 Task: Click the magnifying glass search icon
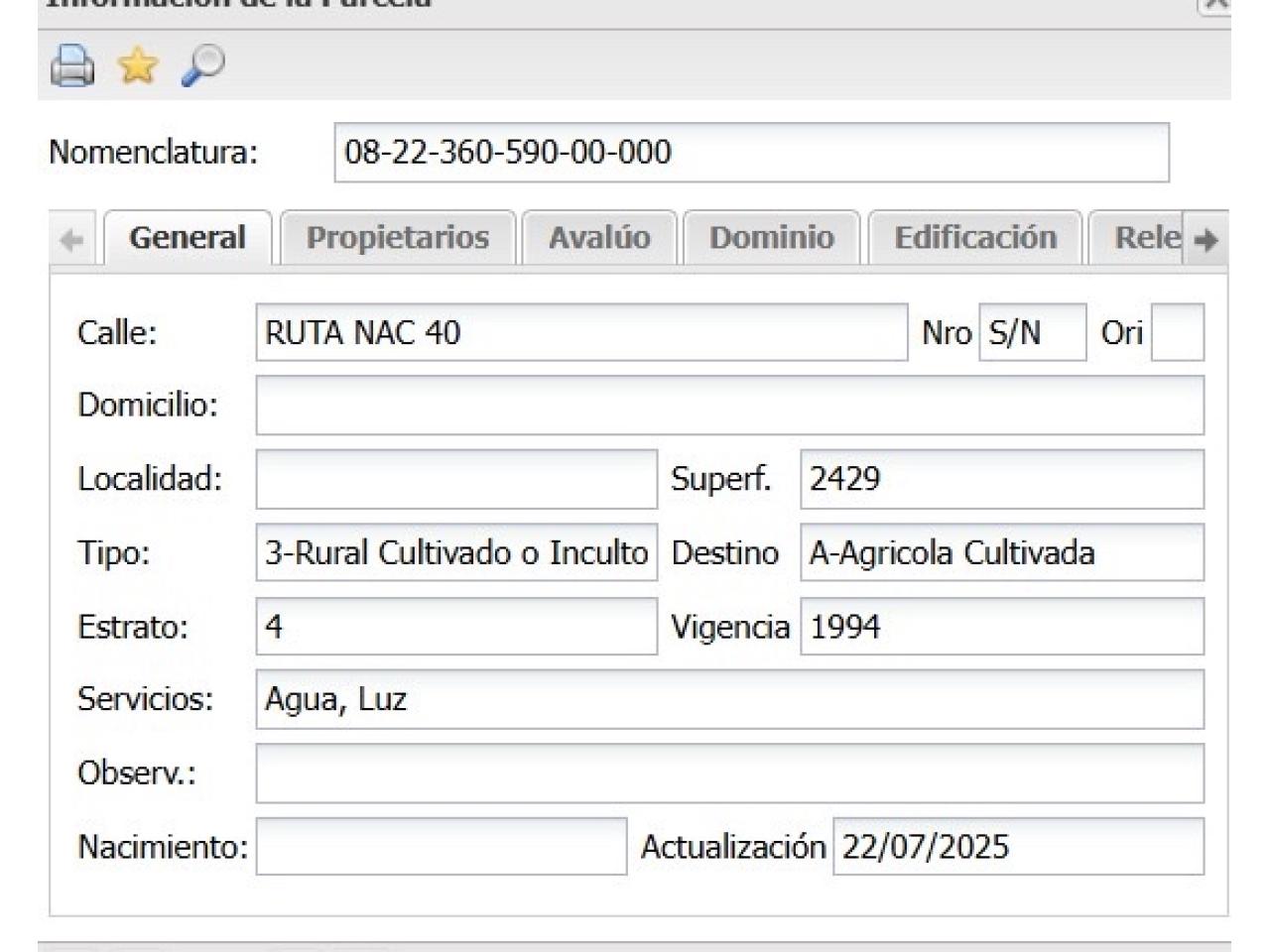[203, 66]
